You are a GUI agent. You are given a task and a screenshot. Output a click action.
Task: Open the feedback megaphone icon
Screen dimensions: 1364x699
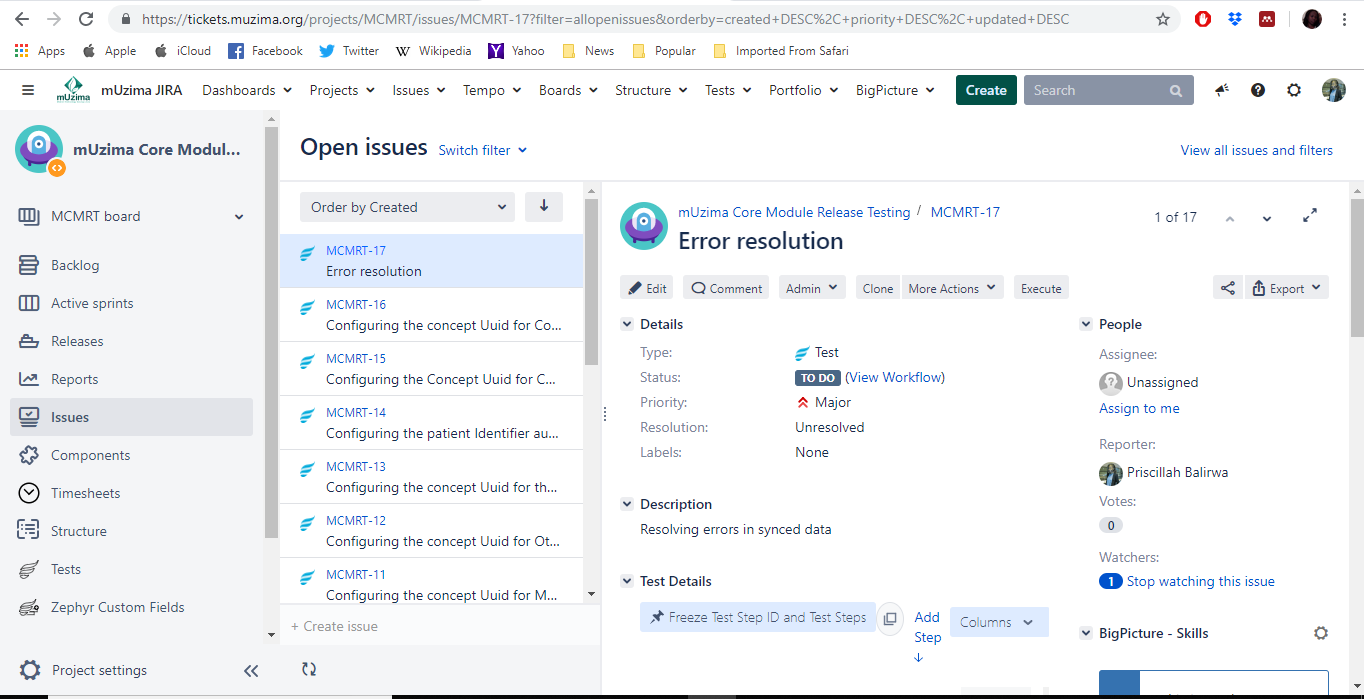point(1222,90)
